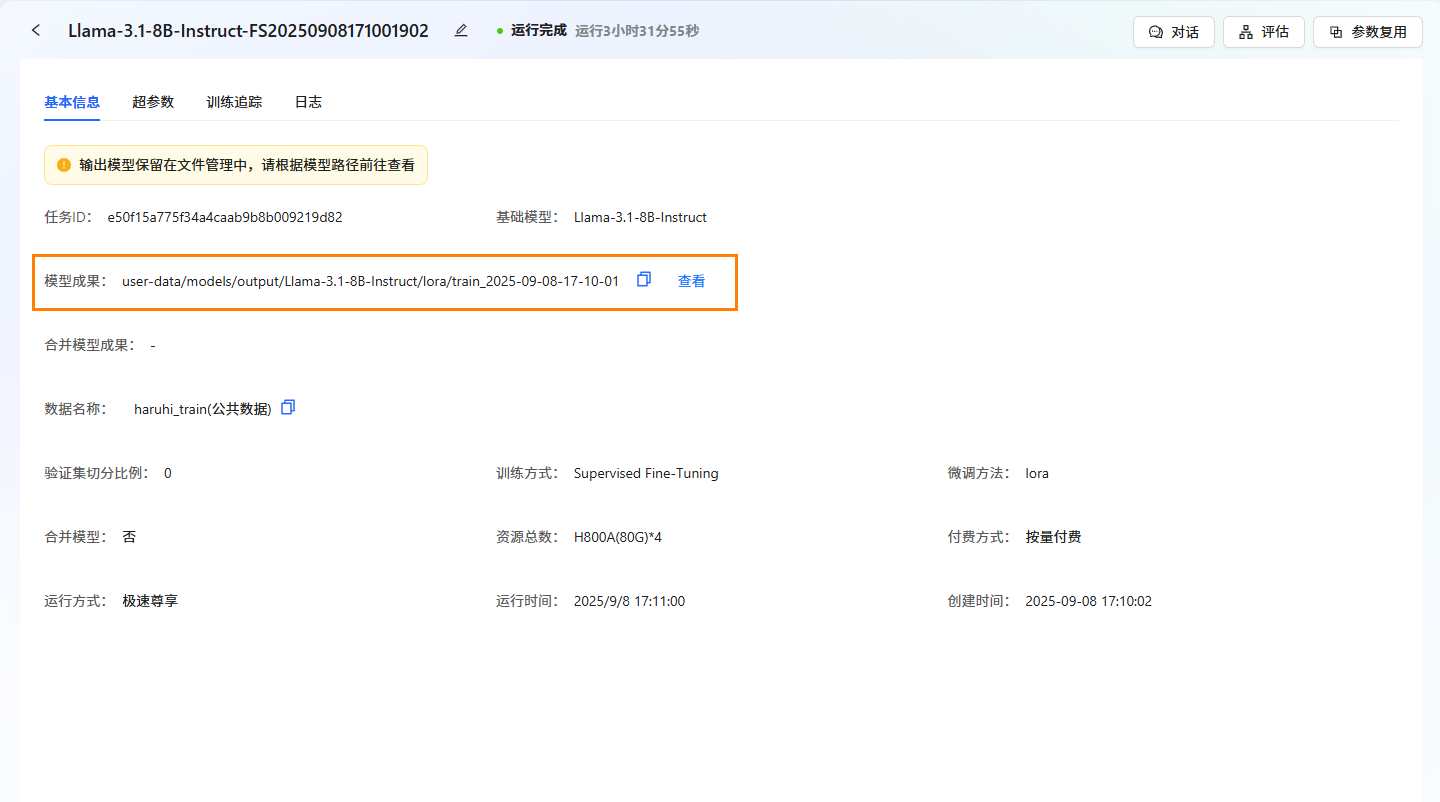Switch to the 超参数 tab
1440x802 pixels.
(x=153, y=102)
